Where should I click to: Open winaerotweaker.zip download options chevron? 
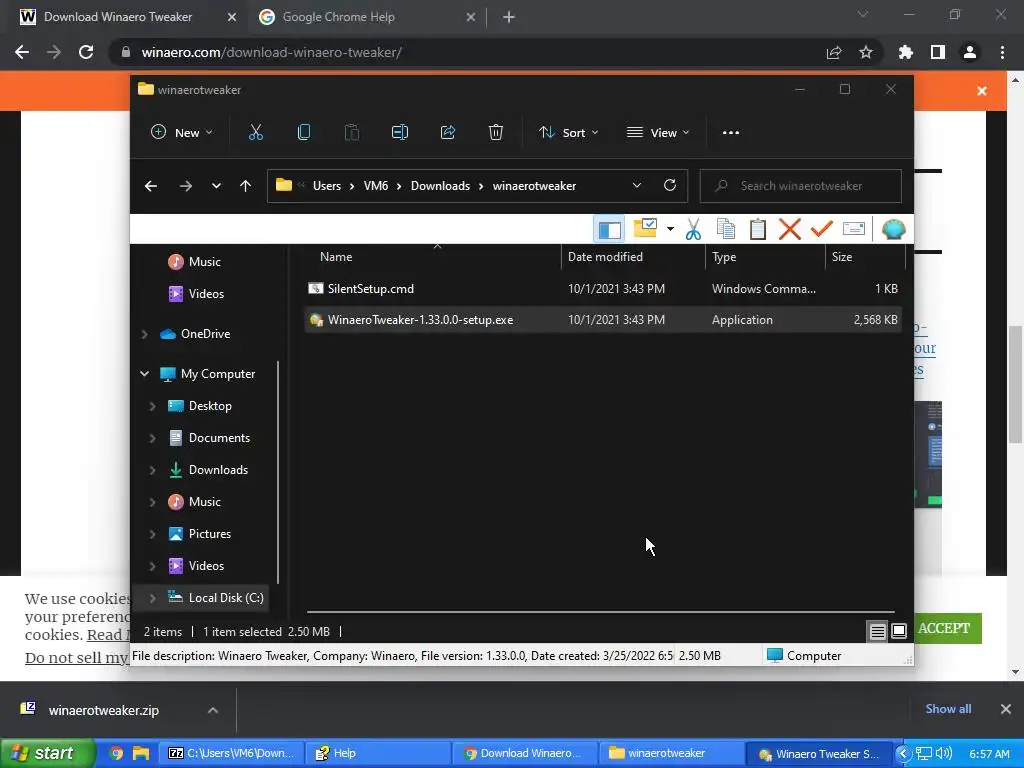(213, 710)
